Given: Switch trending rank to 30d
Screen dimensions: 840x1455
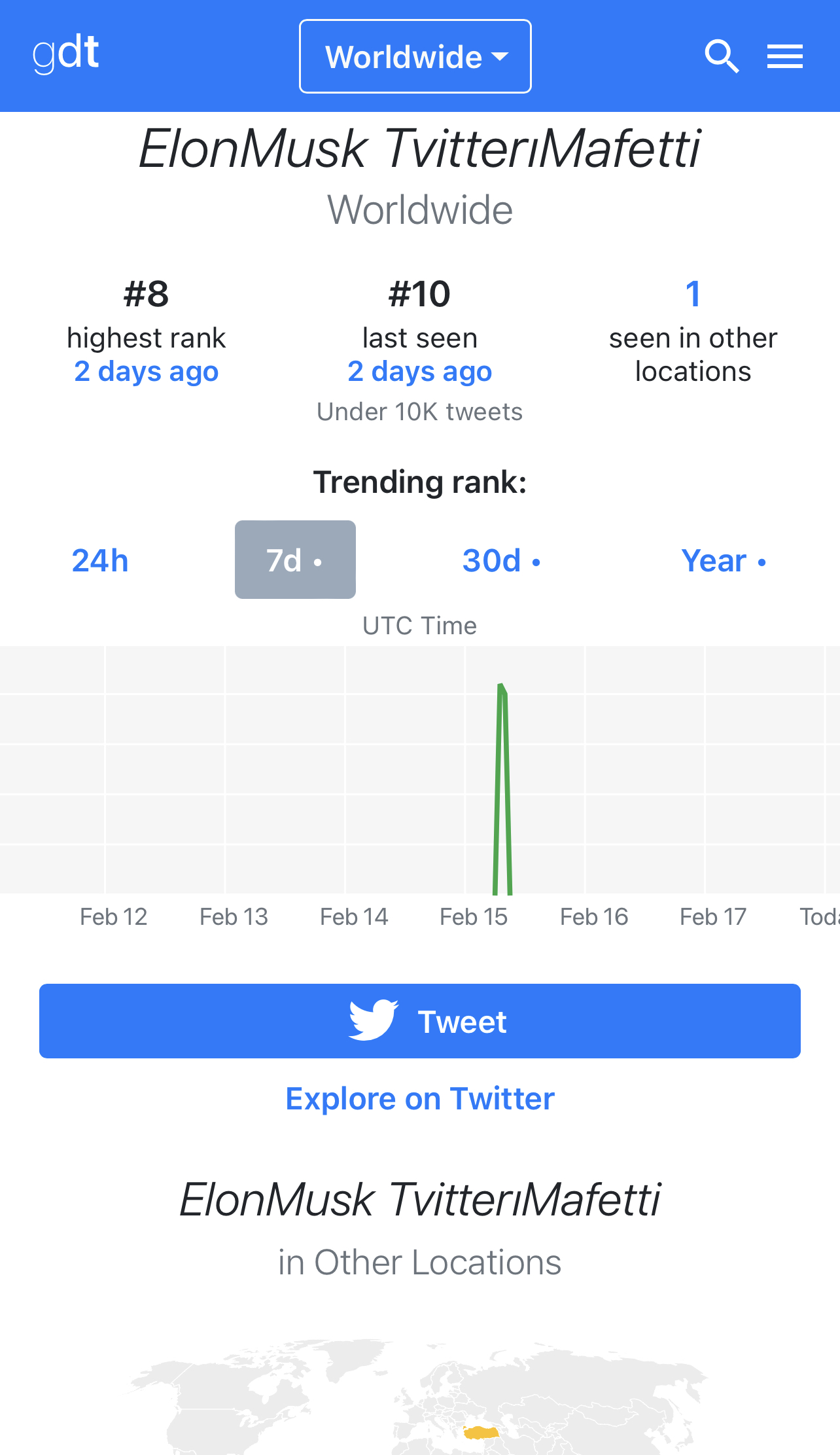Looking at the screenshot, I should click(x=502, y=560).
